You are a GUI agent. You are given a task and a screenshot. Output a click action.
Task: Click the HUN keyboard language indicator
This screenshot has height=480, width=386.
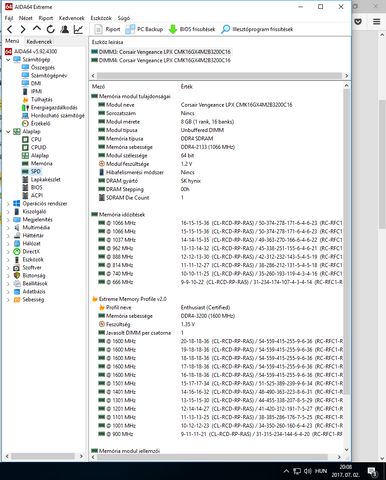tap(321, 471)
